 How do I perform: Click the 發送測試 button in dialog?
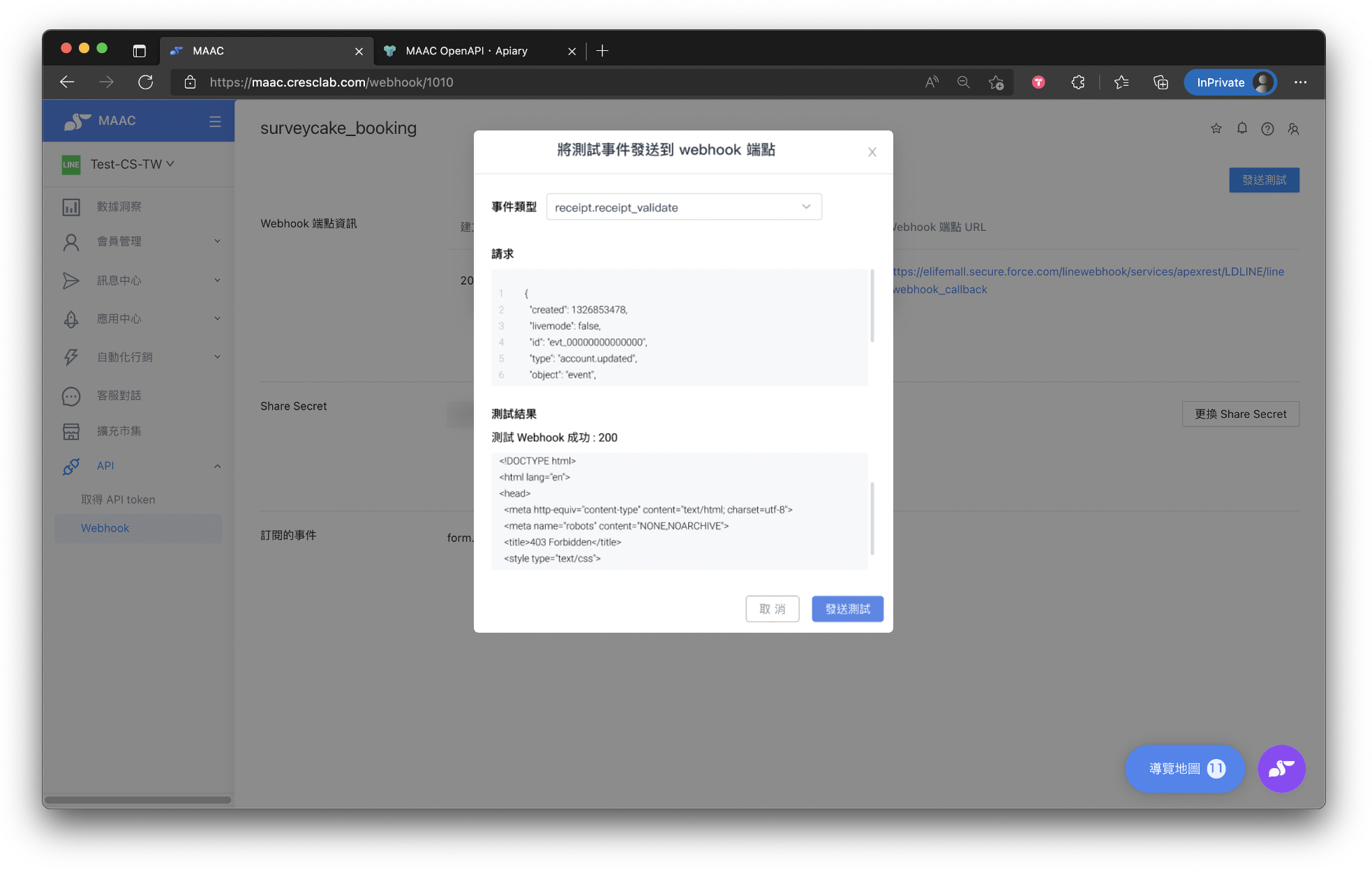pyautogui.click(x=847, y=609)
